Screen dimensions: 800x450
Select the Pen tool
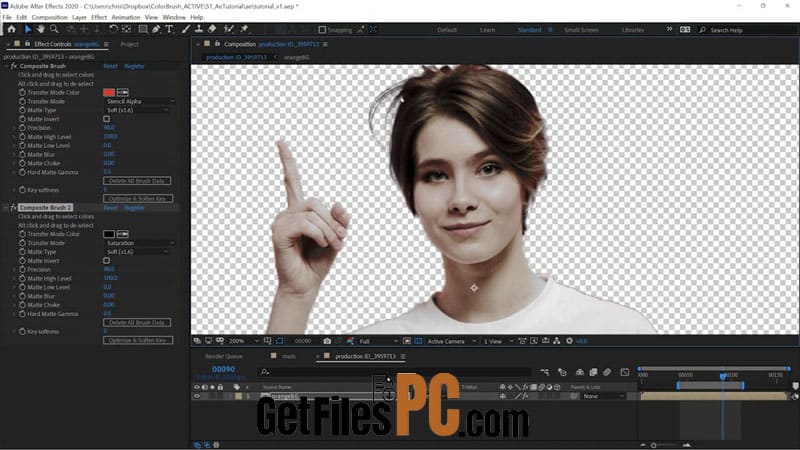tap(156, 29)
